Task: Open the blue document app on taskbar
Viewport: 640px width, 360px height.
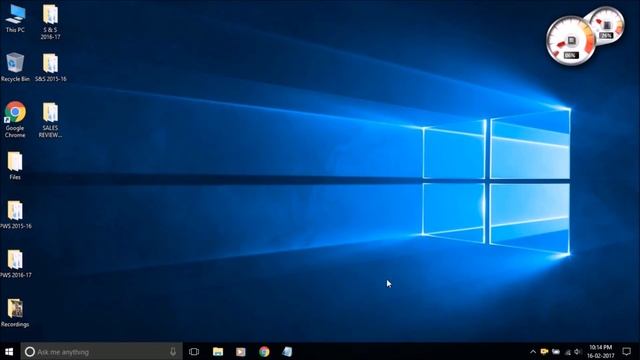Action: (x=287, y=352)
